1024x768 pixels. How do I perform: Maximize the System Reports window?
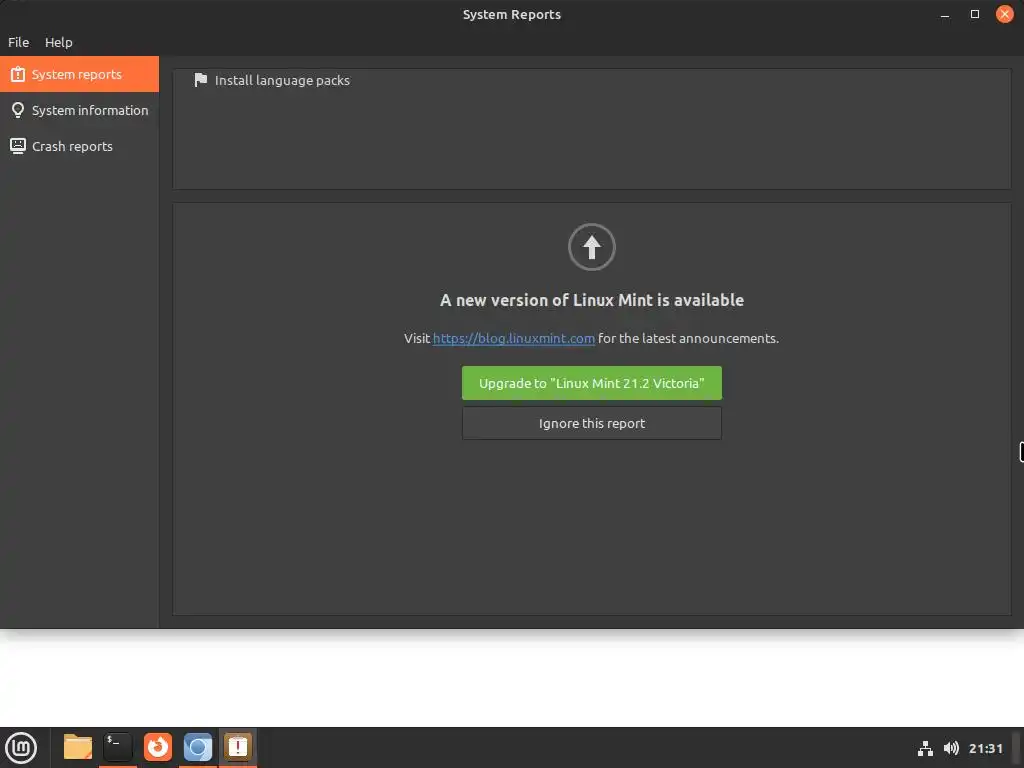[x=975, y=14]
